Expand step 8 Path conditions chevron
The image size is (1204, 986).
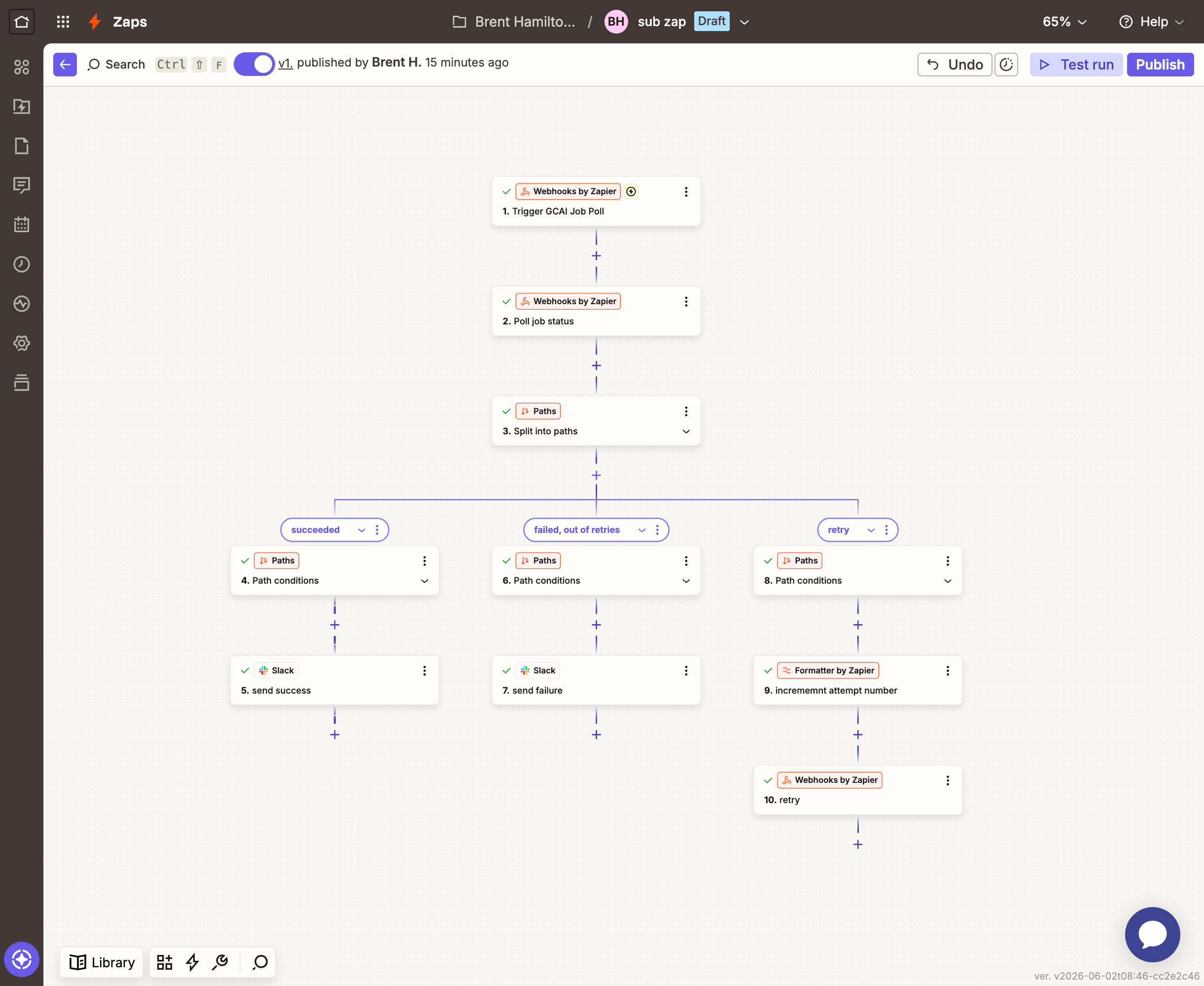(947, 581)
